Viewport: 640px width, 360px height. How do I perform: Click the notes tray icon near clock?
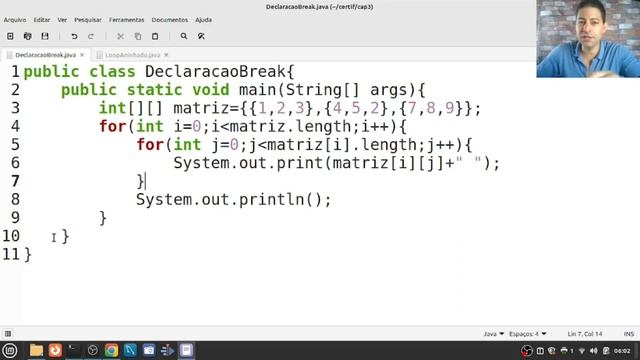[x=606, y=351]
